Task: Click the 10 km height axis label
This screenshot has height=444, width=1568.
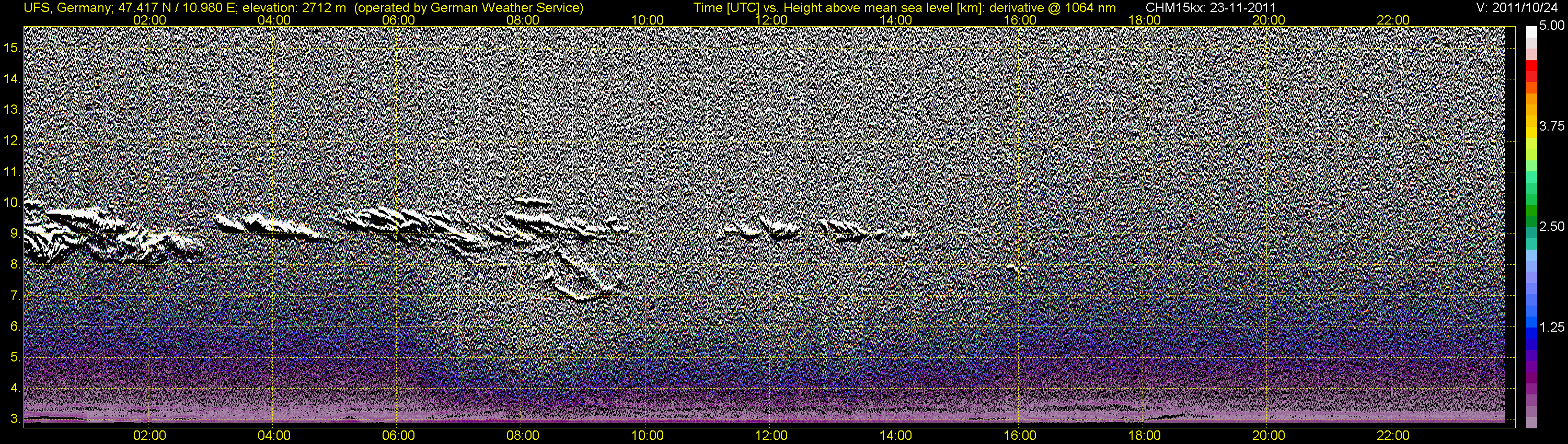Action: coord(11,203)
